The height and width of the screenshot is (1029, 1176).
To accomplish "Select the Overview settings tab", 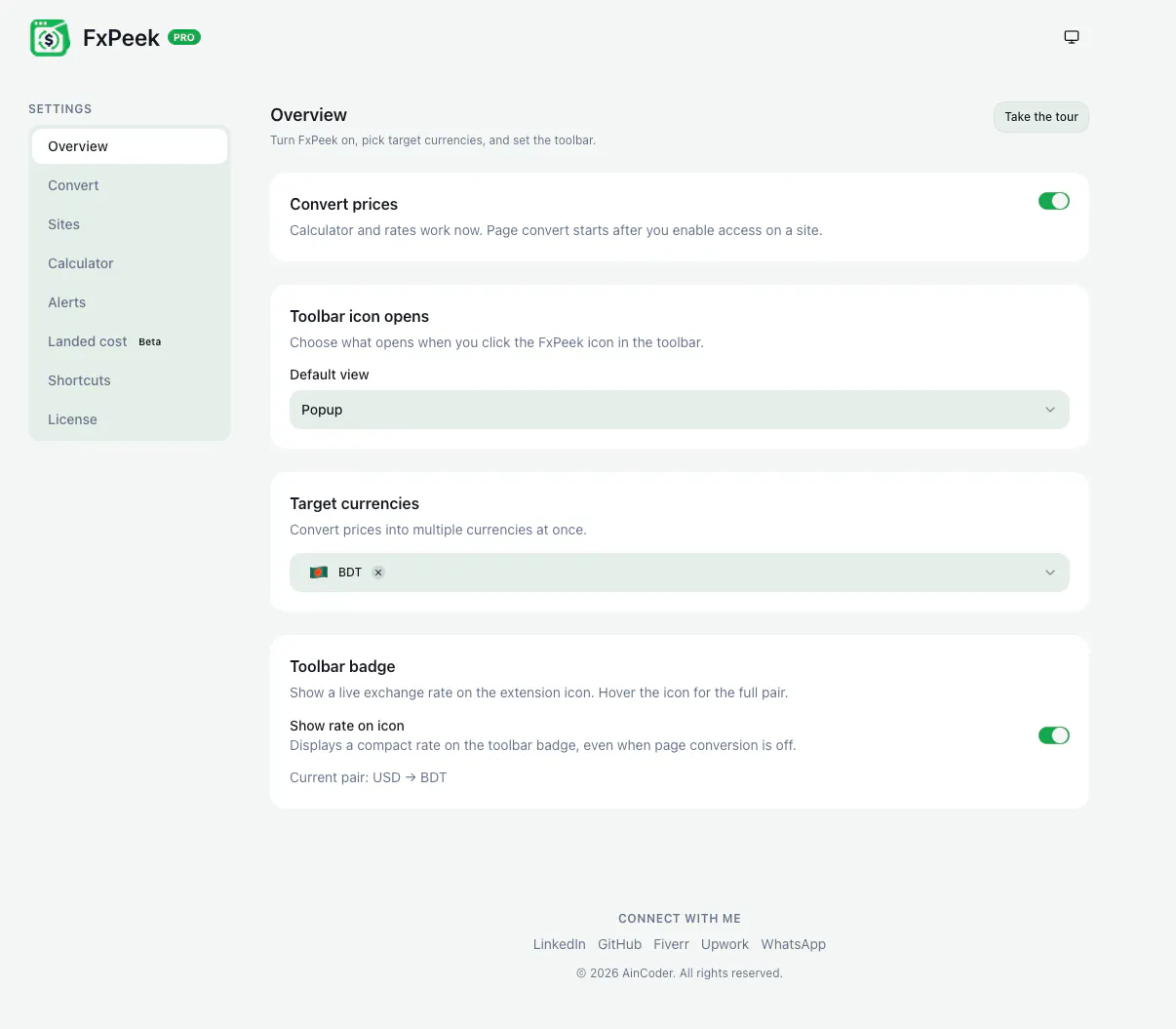I will [x=130, y=146].
